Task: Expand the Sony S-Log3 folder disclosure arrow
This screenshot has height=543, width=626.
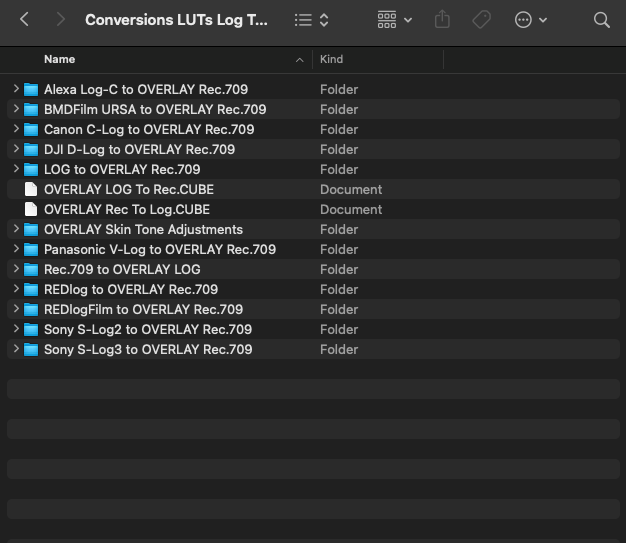Action: (x=16, y=349)
